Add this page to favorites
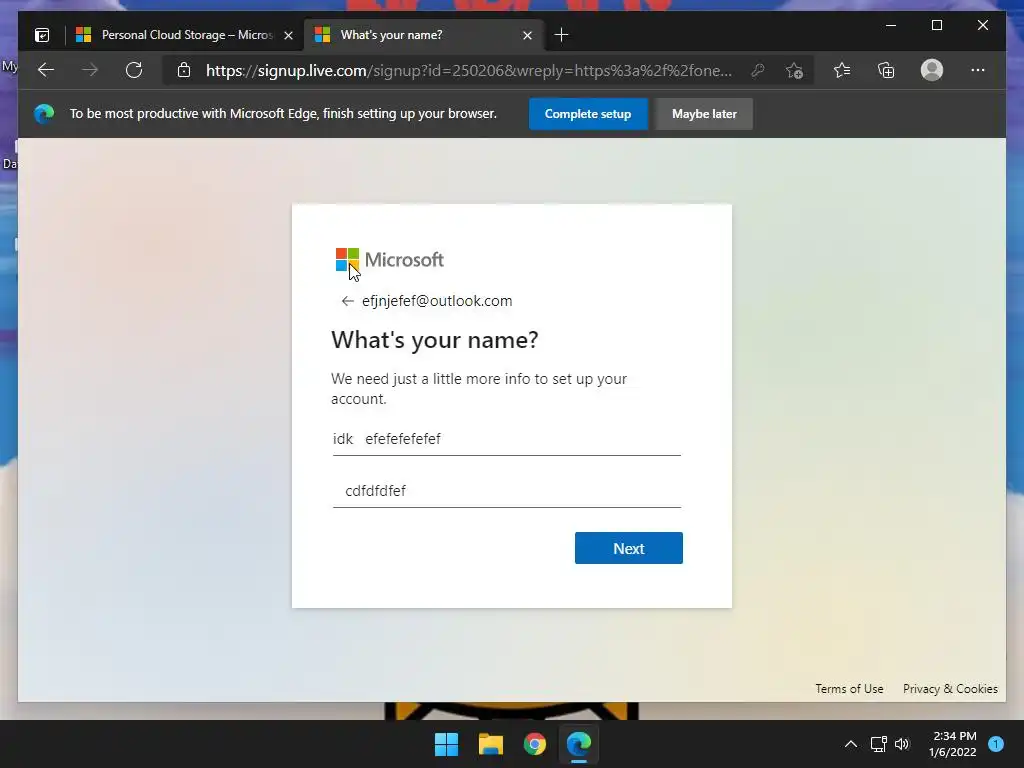 794,70
